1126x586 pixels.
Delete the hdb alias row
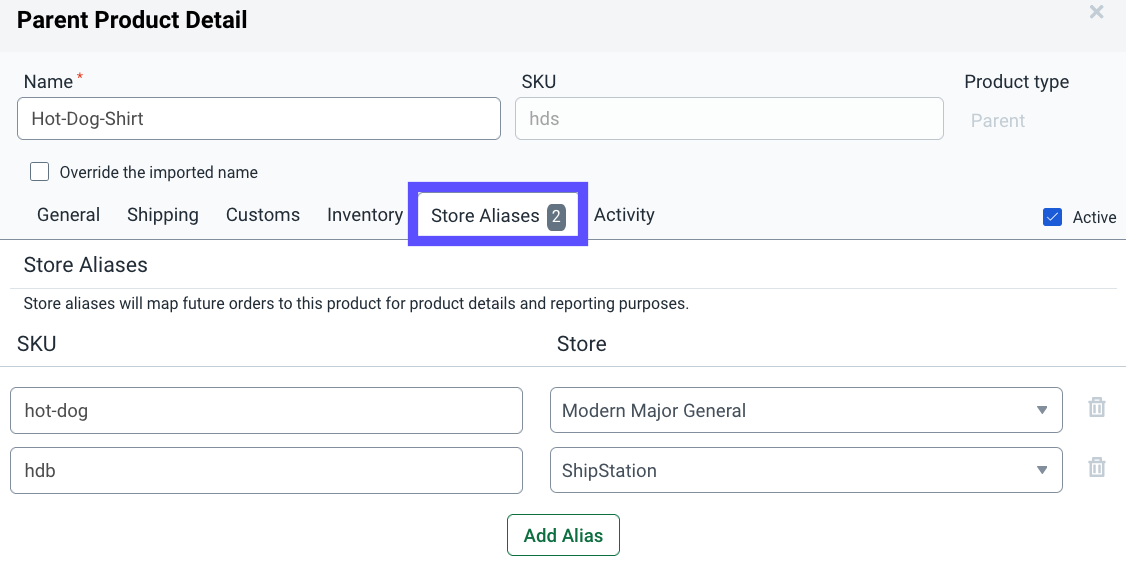pos(1096,468)
